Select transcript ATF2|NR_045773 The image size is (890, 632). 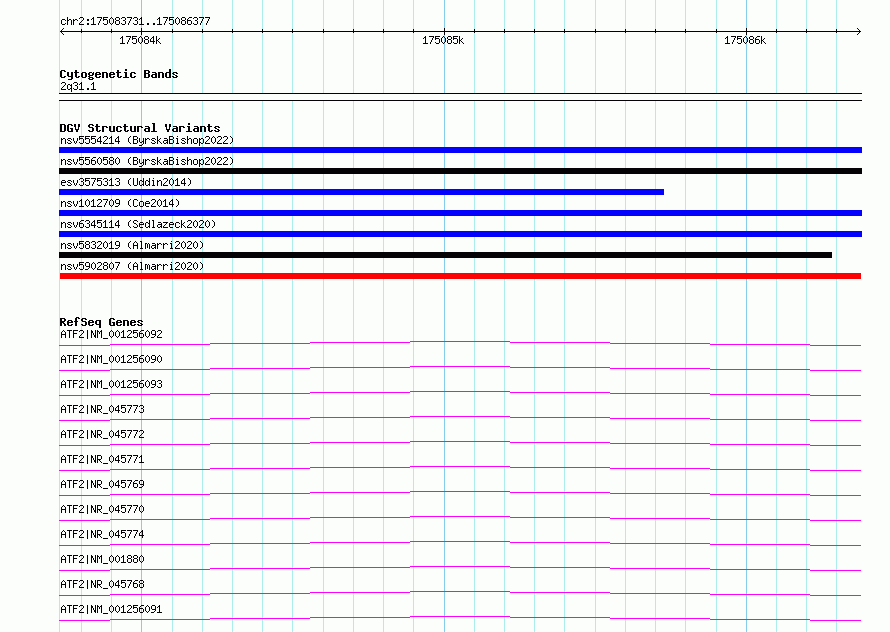(x=102, y=409)
